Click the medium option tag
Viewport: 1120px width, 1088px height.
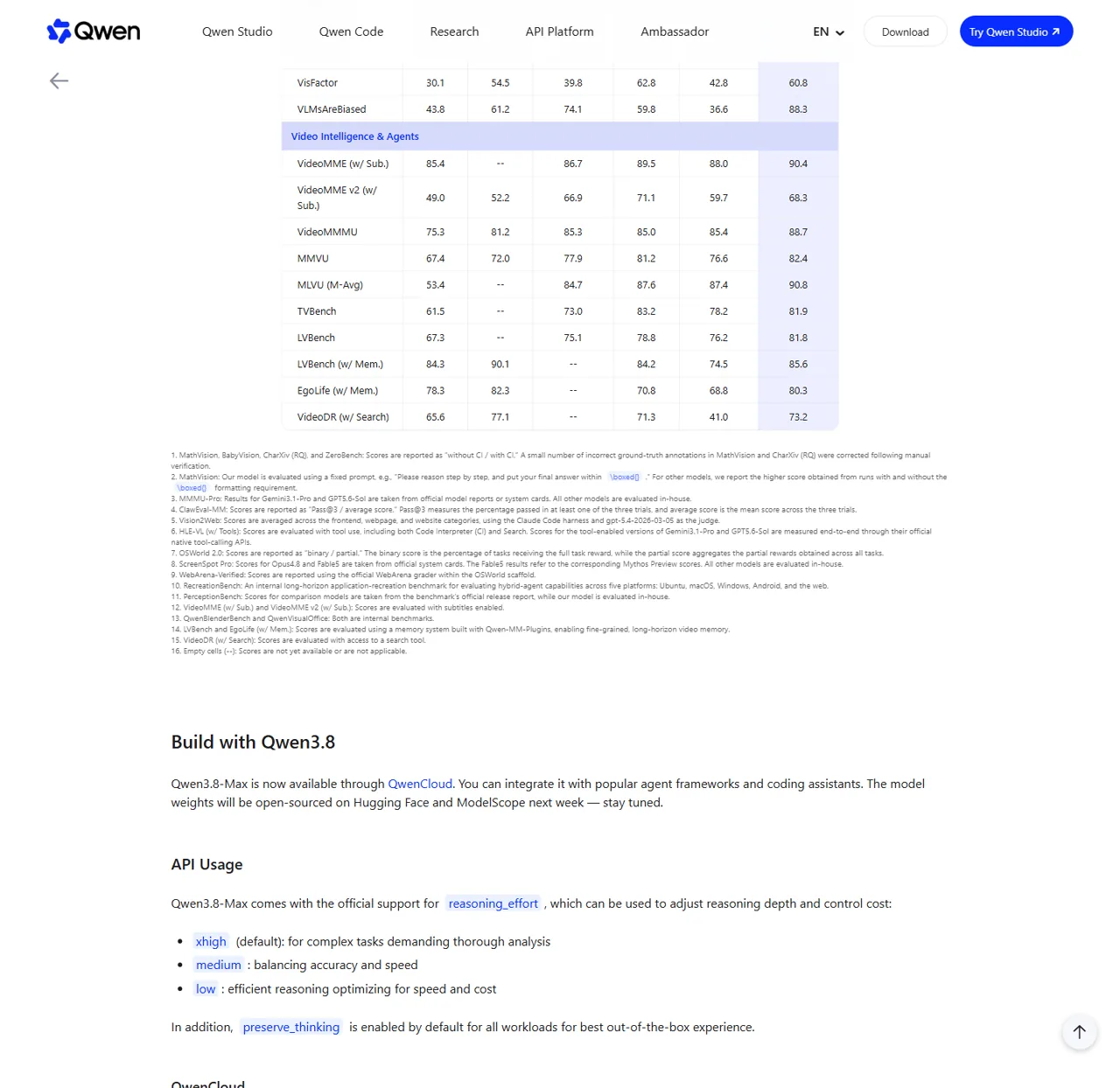pyautogui.click(x=219, y=965)
